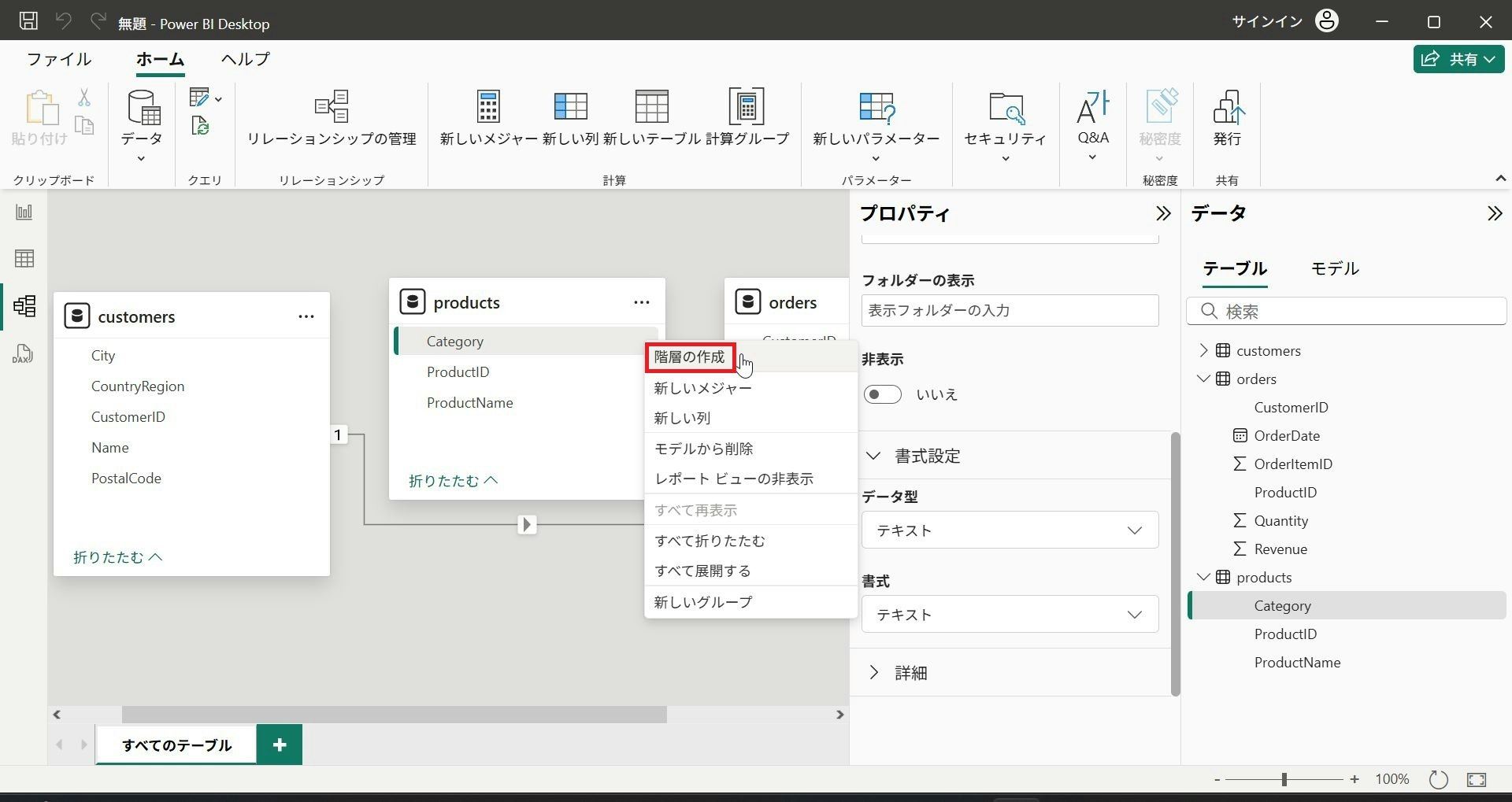
Task: Click 折りたたむ on customers table
Action: [117, 557]
